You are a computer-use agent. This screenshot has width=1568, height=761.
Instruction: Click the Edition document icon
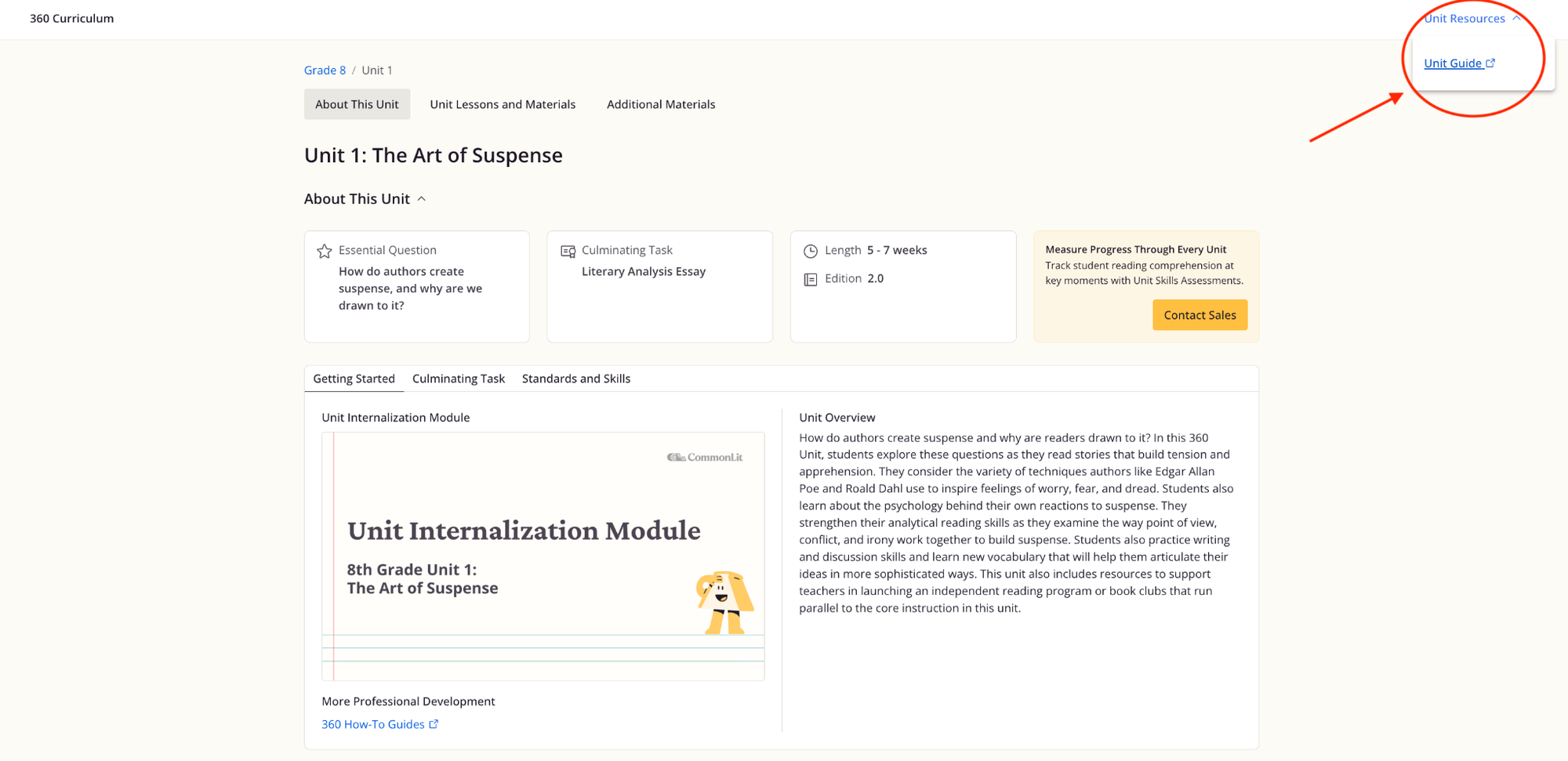[811, 279]
